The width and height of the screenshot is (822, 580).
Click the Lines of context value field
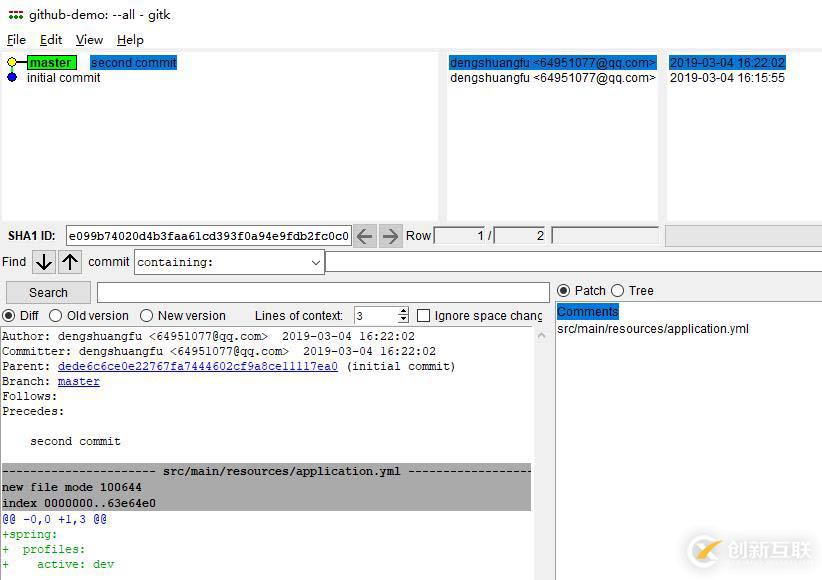[375, 316]
